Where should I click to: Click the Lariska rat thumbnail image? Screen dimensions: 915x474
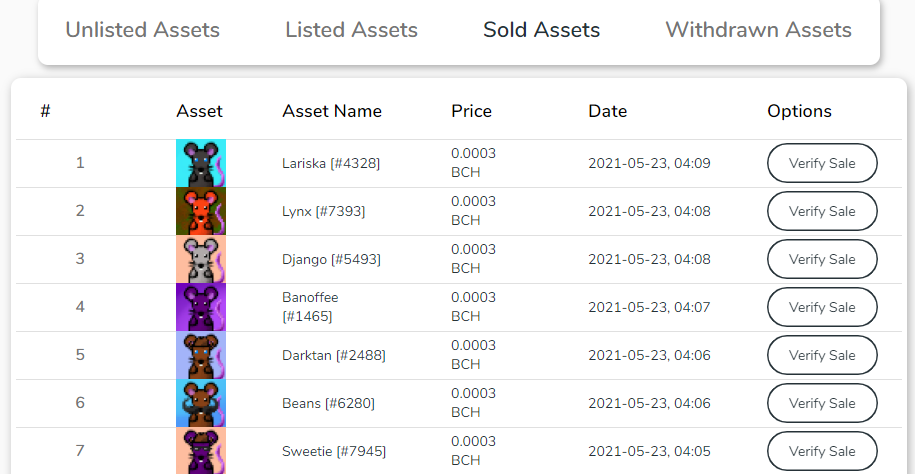click(201, 163)
